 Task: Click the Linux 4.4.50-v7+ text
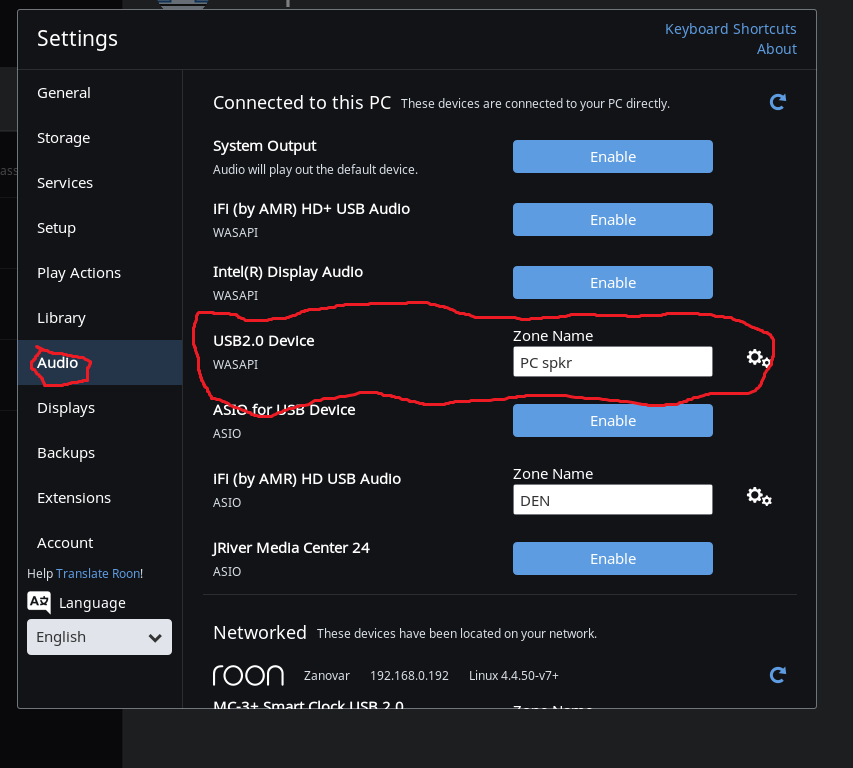514,676
